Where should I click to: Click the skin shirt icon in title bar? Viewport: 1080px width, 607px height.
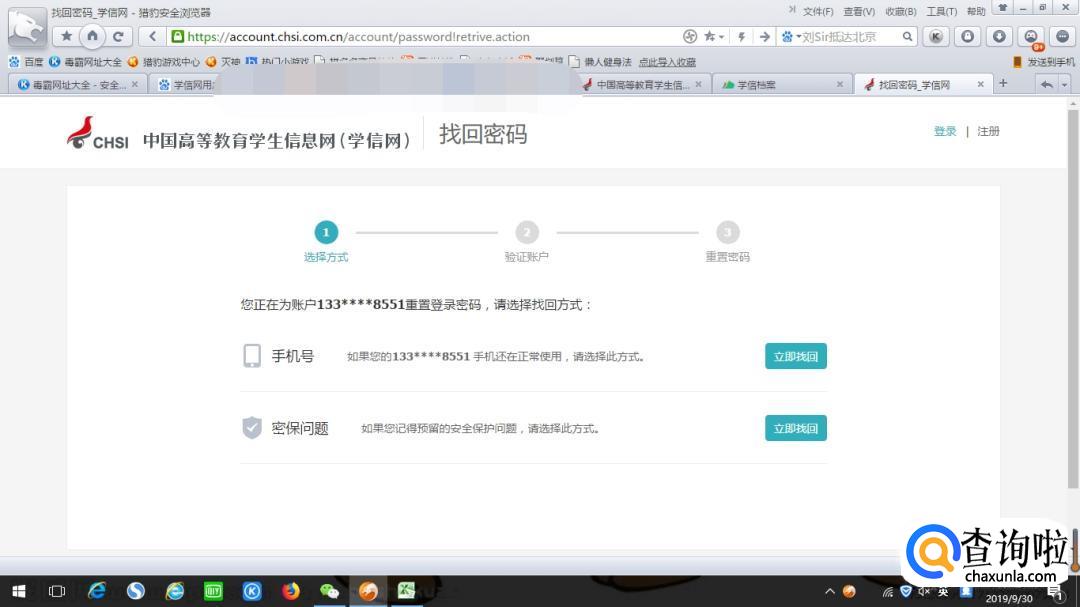click(1003, 8)
